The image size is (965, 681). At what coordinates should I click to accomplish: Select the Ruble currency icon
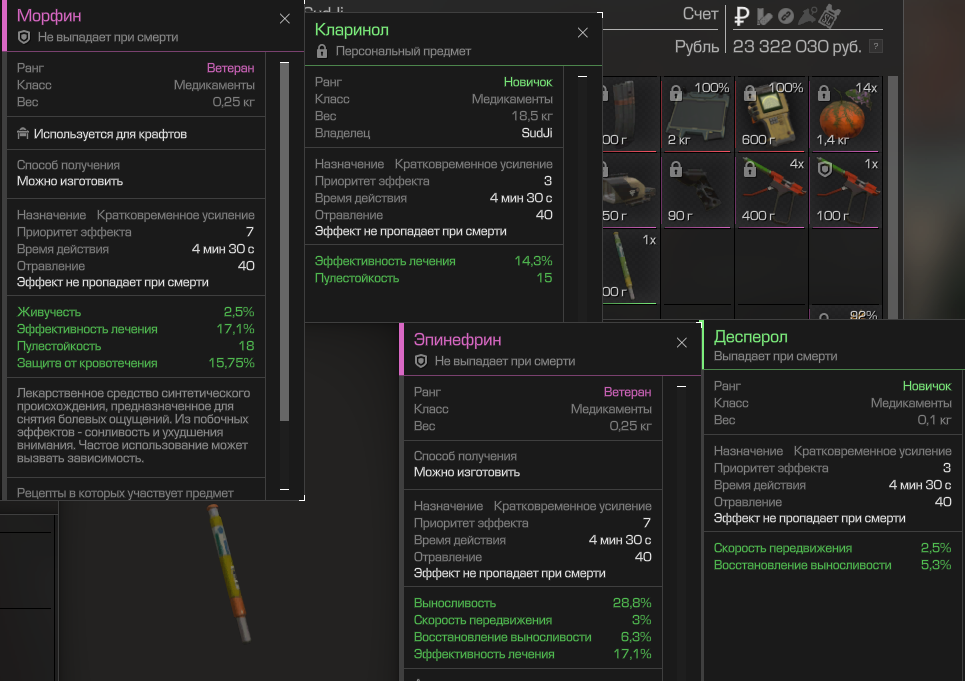[x=742, y=15]
